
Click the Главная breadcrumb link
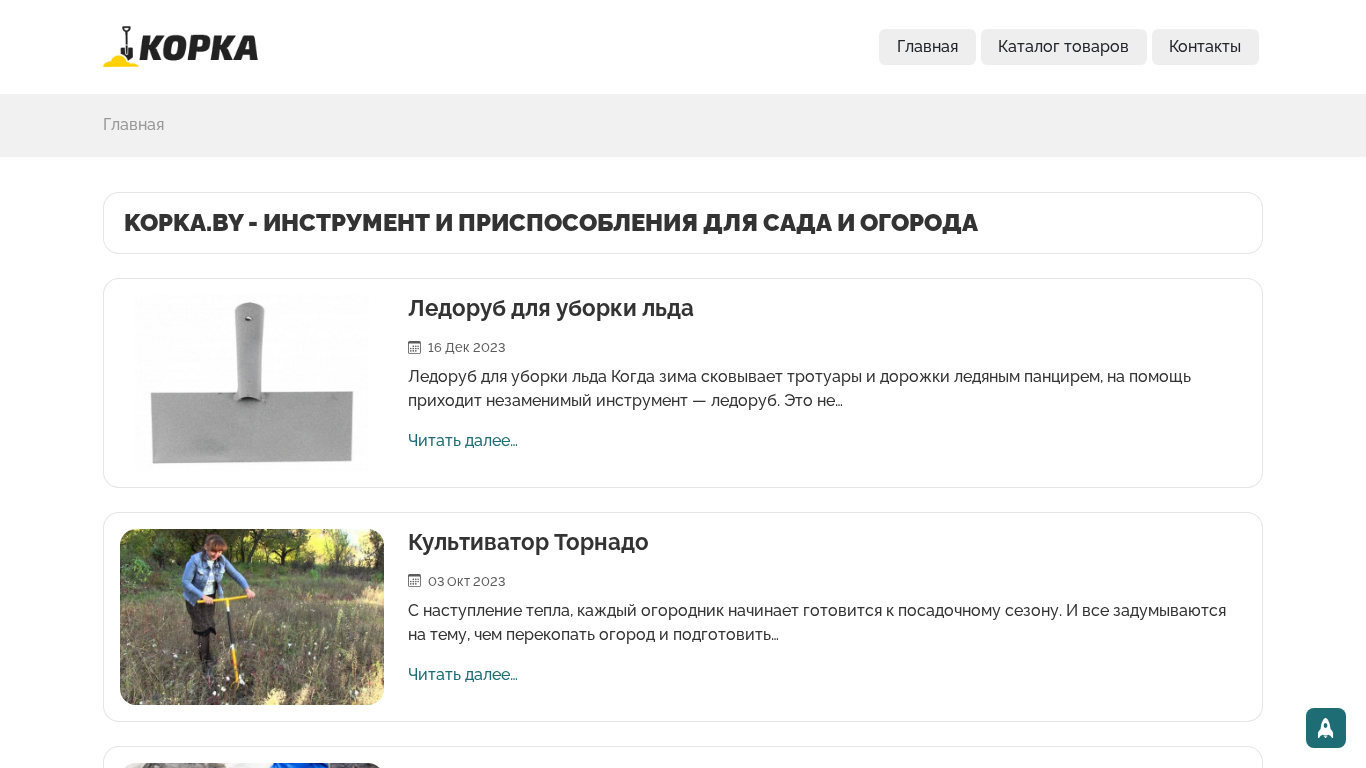(133, 125)
